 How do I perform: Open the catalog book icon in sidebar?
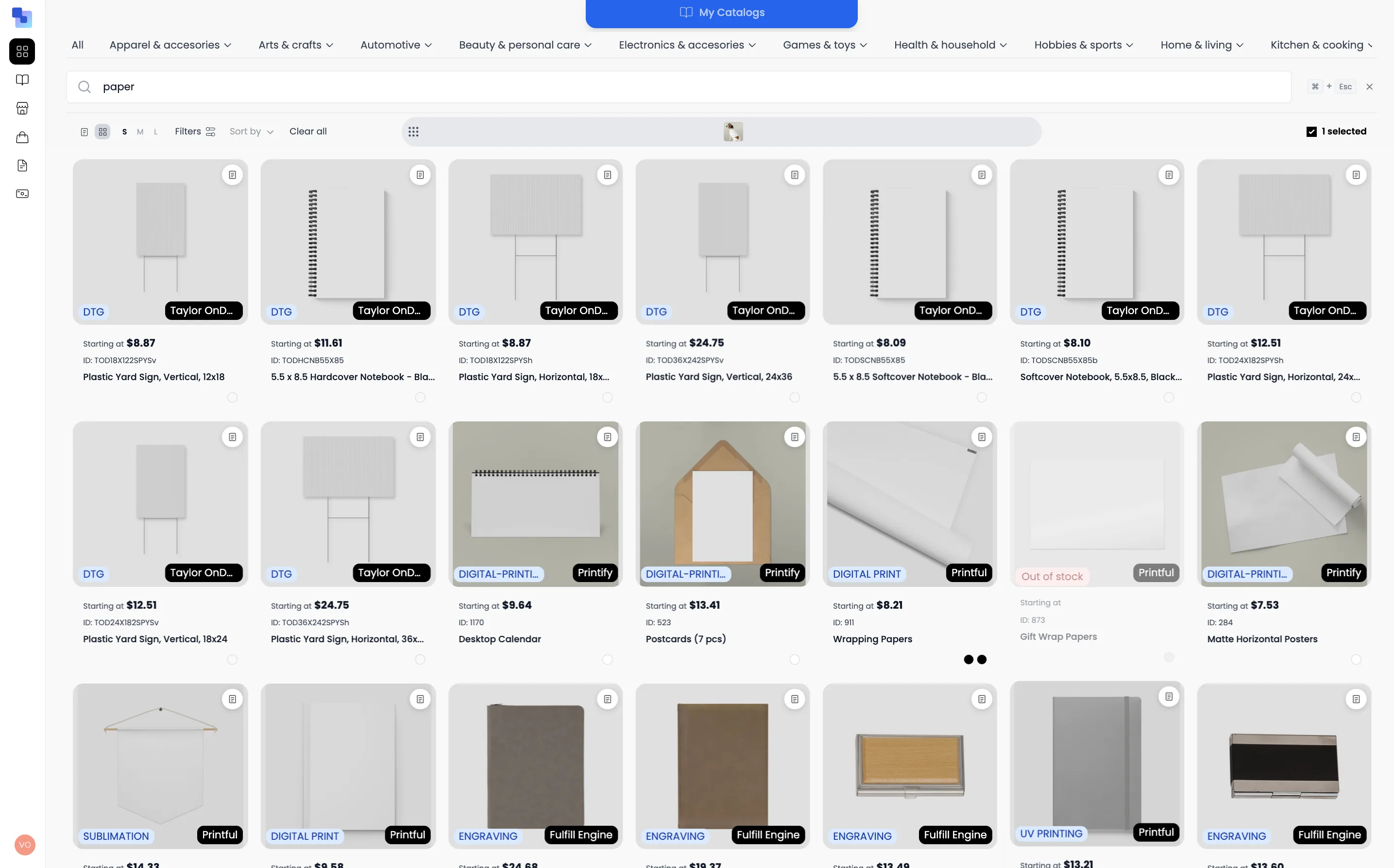[22, 80]
